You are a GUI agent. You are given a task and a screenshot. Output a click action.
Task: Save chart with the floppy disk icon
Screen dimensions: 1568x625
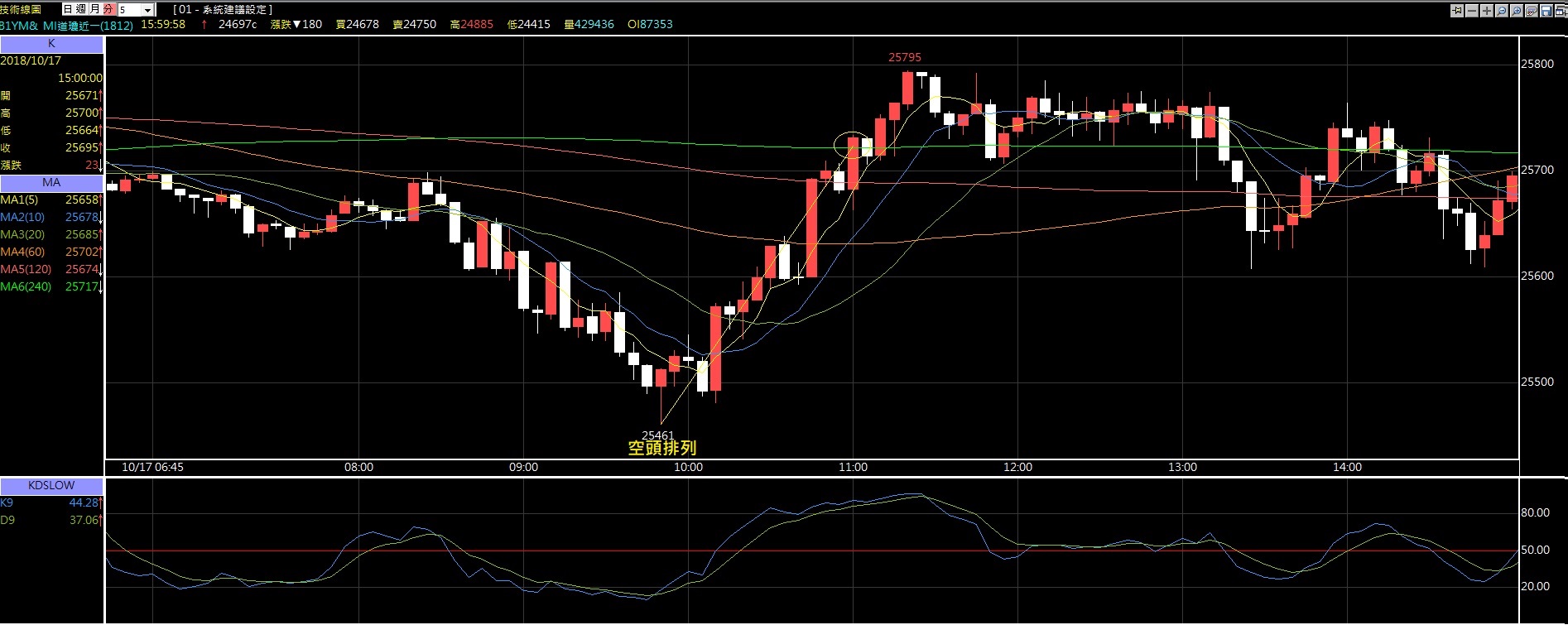1546,11
